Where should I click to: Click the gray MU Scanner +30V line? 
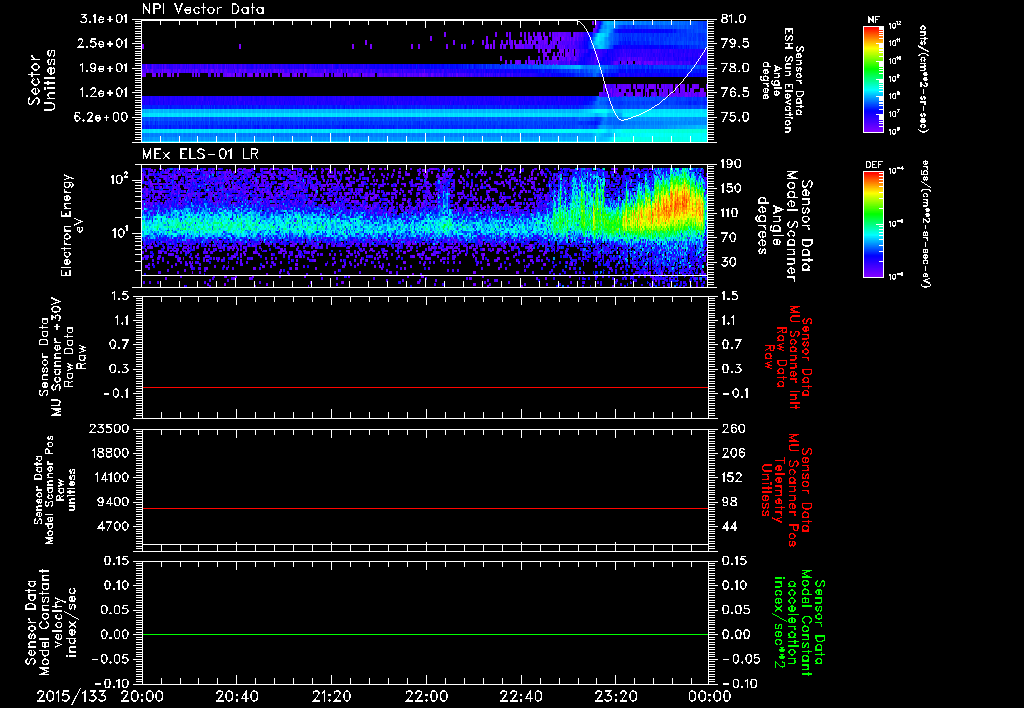pos(425,387)
